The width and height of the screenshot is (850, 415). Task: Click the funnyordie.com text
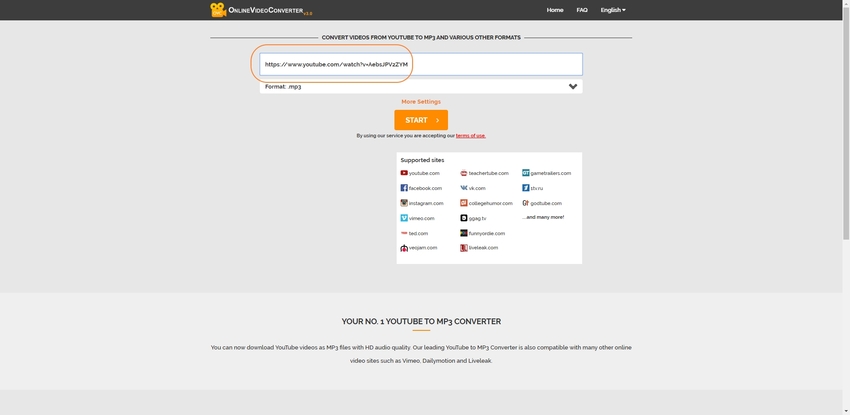pyautogui.click(x=487, y=234)
